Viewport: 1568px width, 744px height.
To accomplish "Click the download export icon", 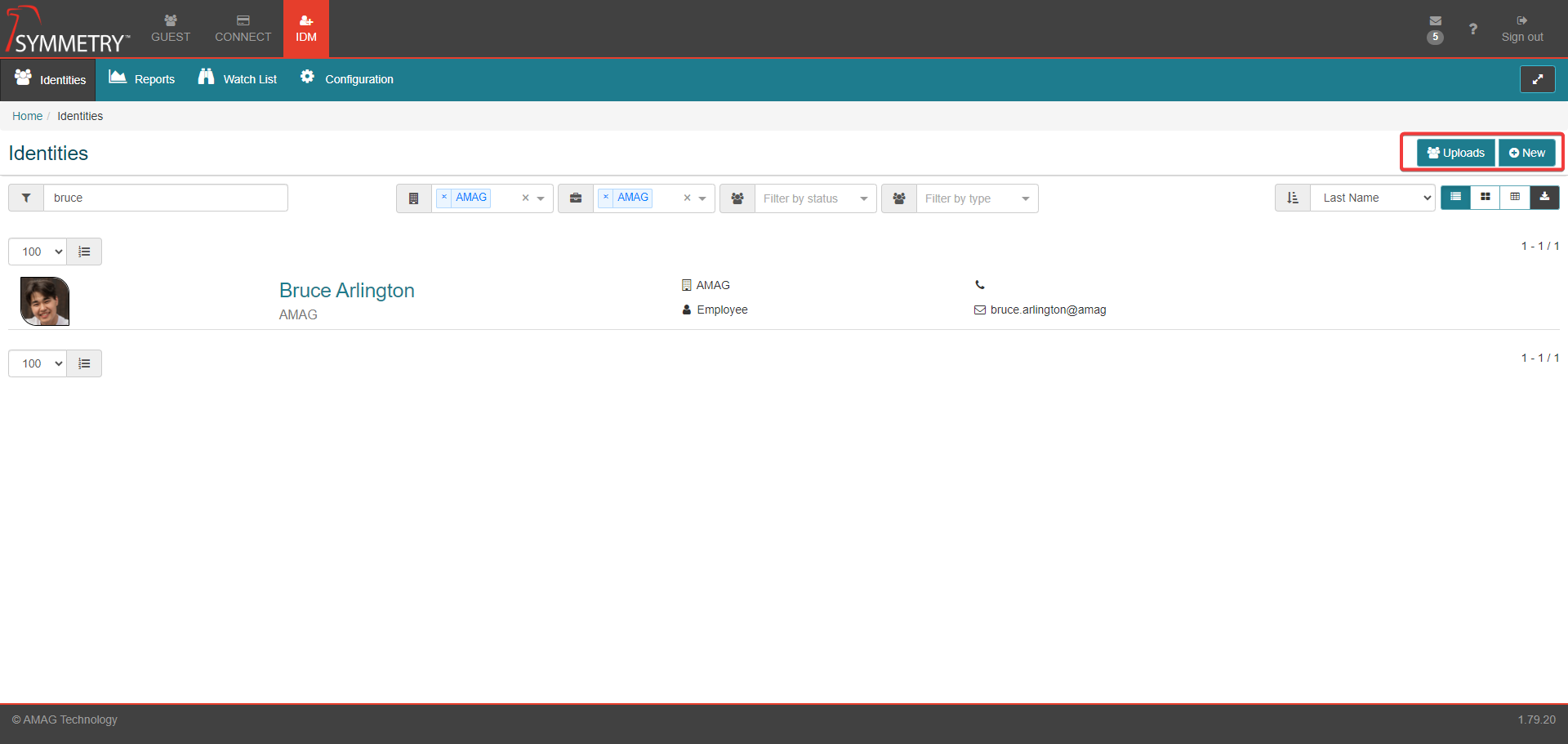I will (1544, 198).
